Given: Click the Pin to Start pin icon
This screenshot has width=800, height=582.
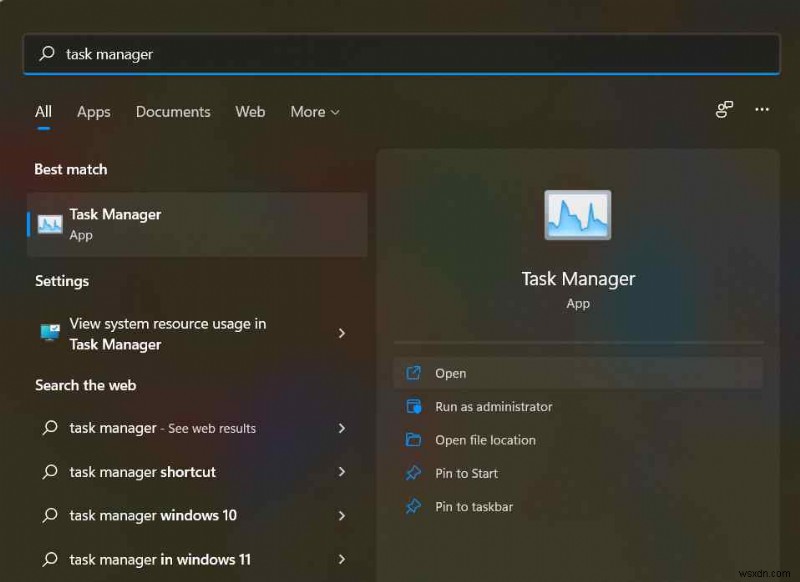Looking at the screenshot, I should tap(415, 473).
